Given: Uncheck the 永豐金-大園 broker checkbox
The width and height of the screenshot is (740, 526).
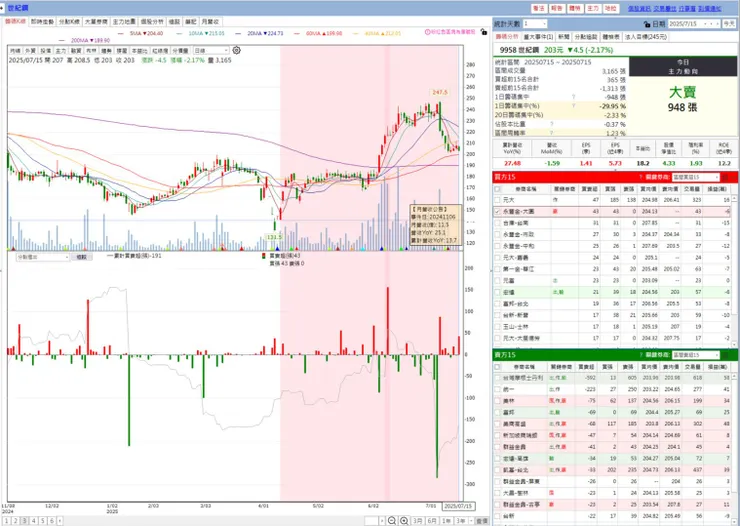Looking at the screenshot, I should (x=497, y=212).
